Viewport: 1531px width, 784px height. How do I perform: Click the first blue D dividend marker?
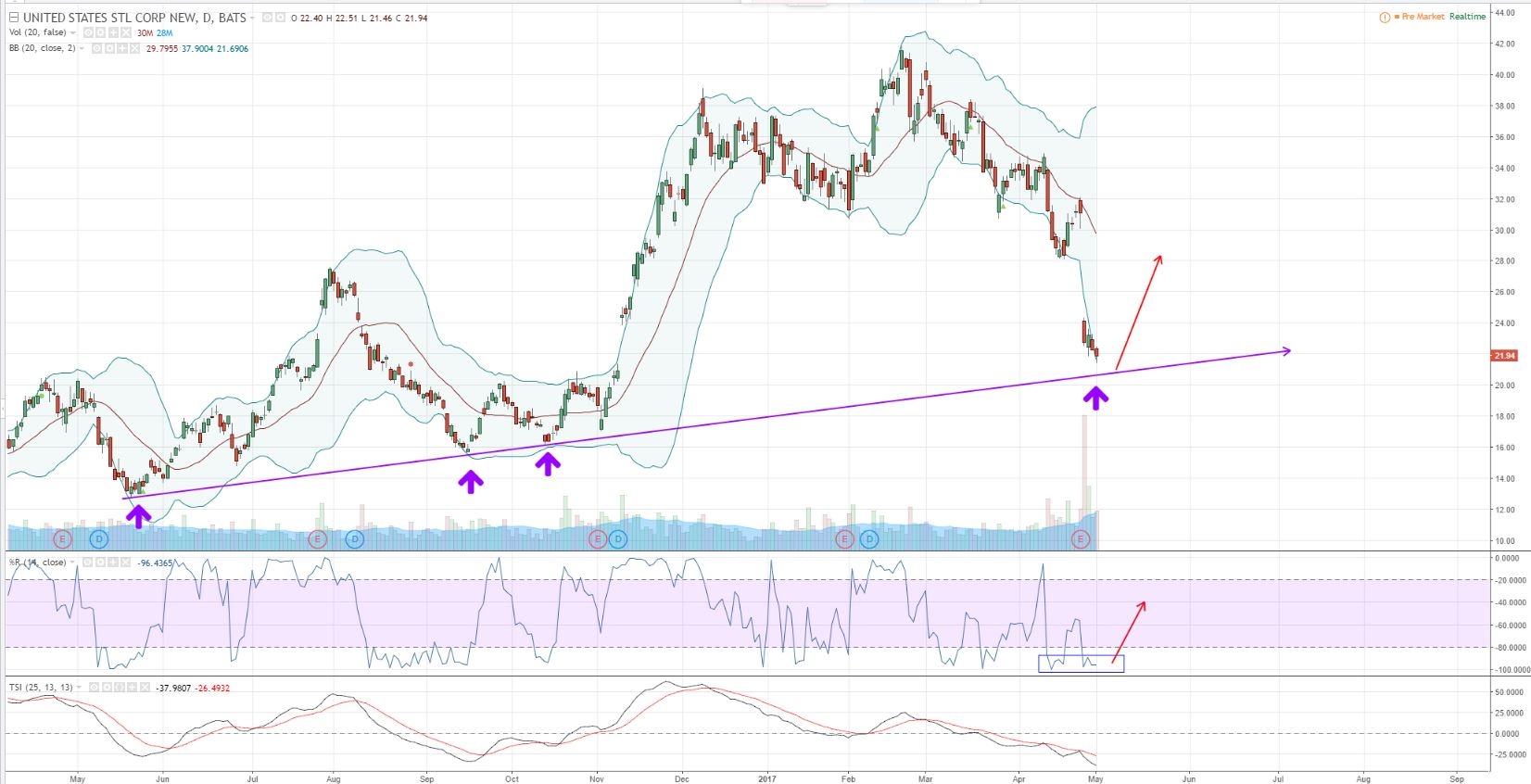pyautogui.click(x=98, y=538)
